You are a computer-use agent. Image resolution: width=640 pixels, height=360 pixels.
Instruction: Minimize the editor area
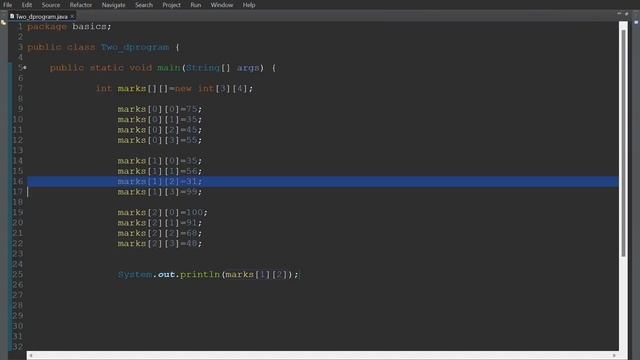tap(619, 14)
